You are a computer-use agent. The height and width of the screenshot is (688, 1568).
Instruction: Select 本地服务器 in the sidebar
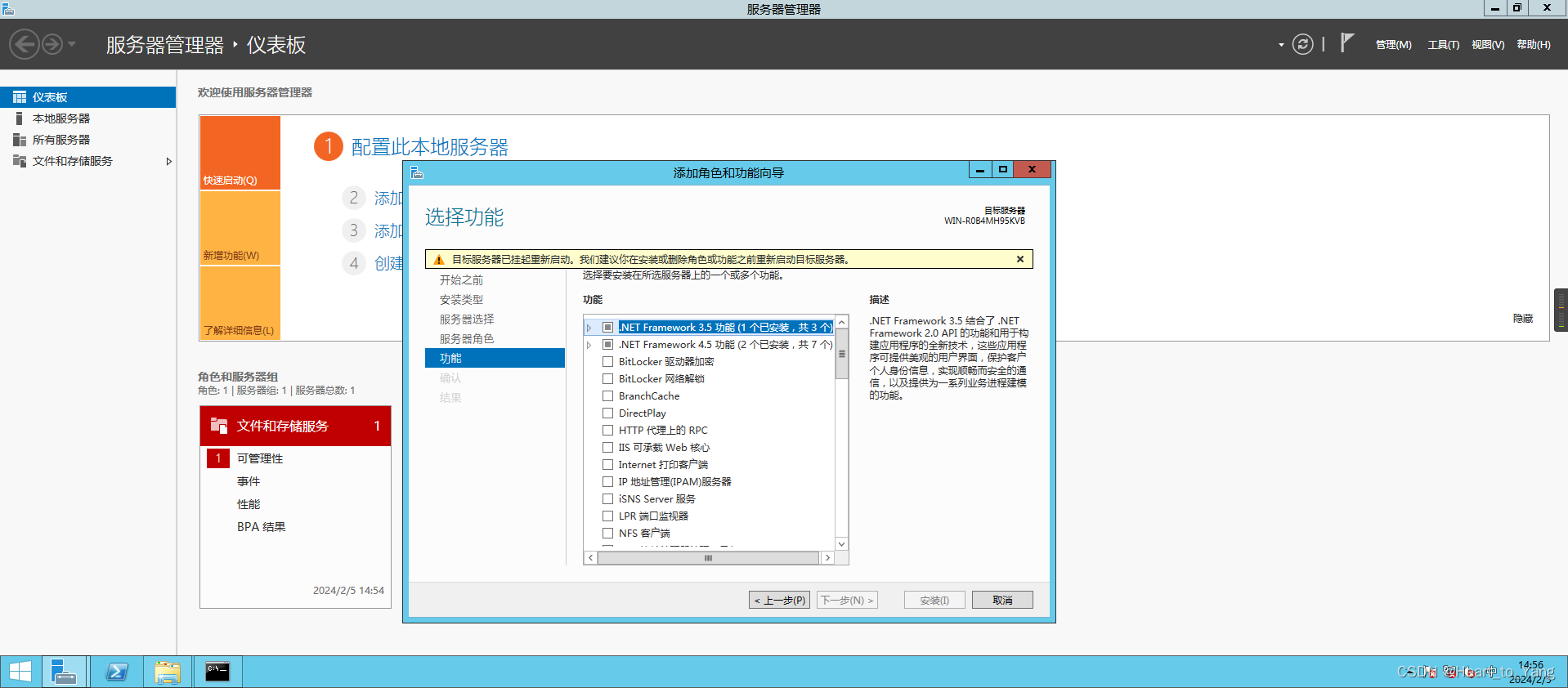87,118
